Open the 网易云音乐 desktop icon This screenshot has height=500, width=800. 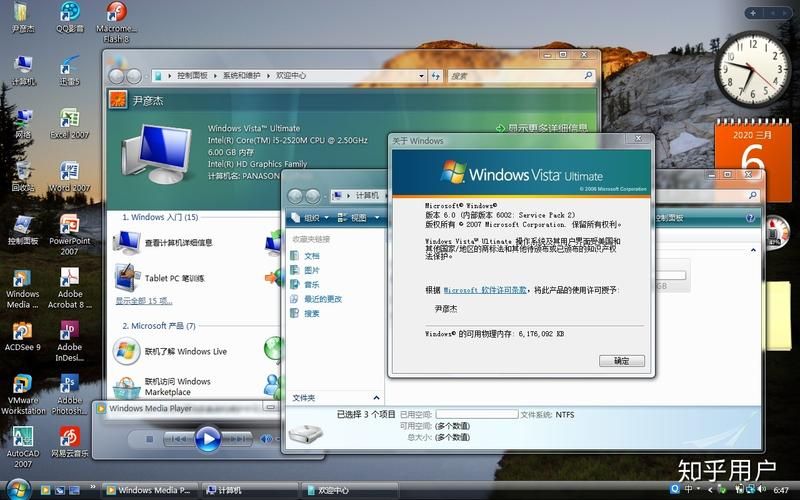pos(70,438)
